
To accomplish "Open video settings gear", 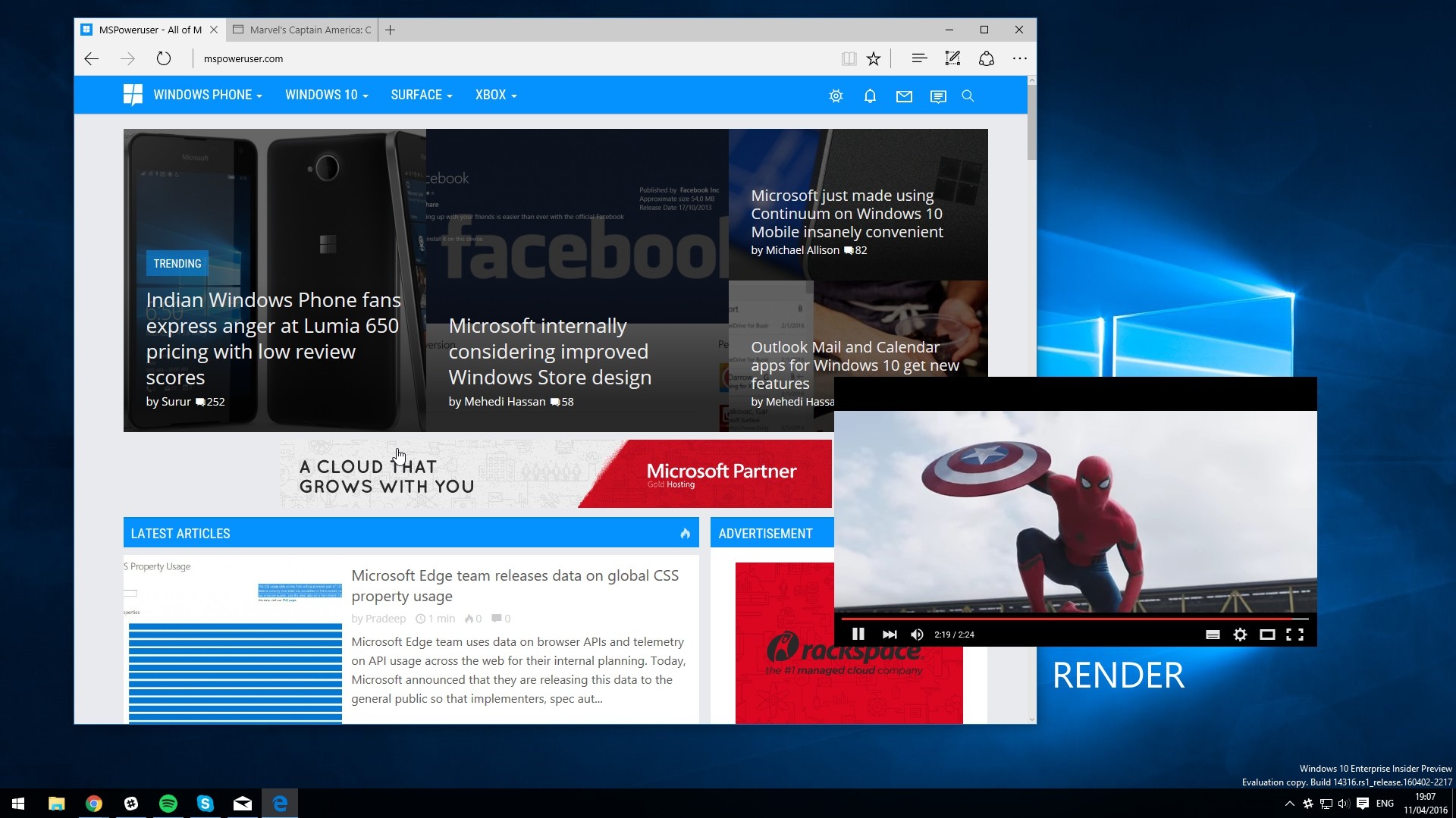I will click(1240, 635).
